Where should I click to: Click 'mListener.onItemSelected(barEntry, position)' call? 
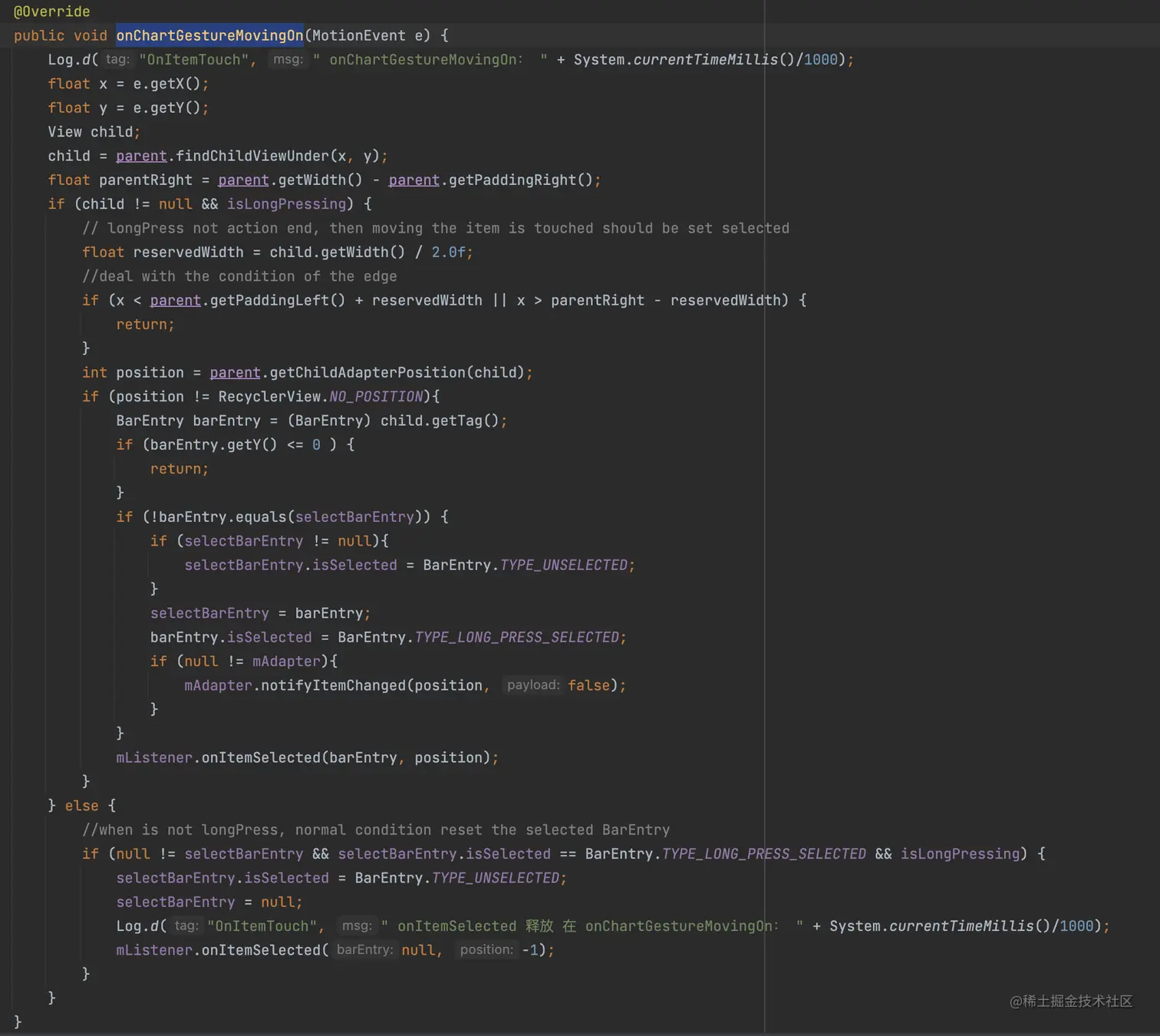[303, 757]
